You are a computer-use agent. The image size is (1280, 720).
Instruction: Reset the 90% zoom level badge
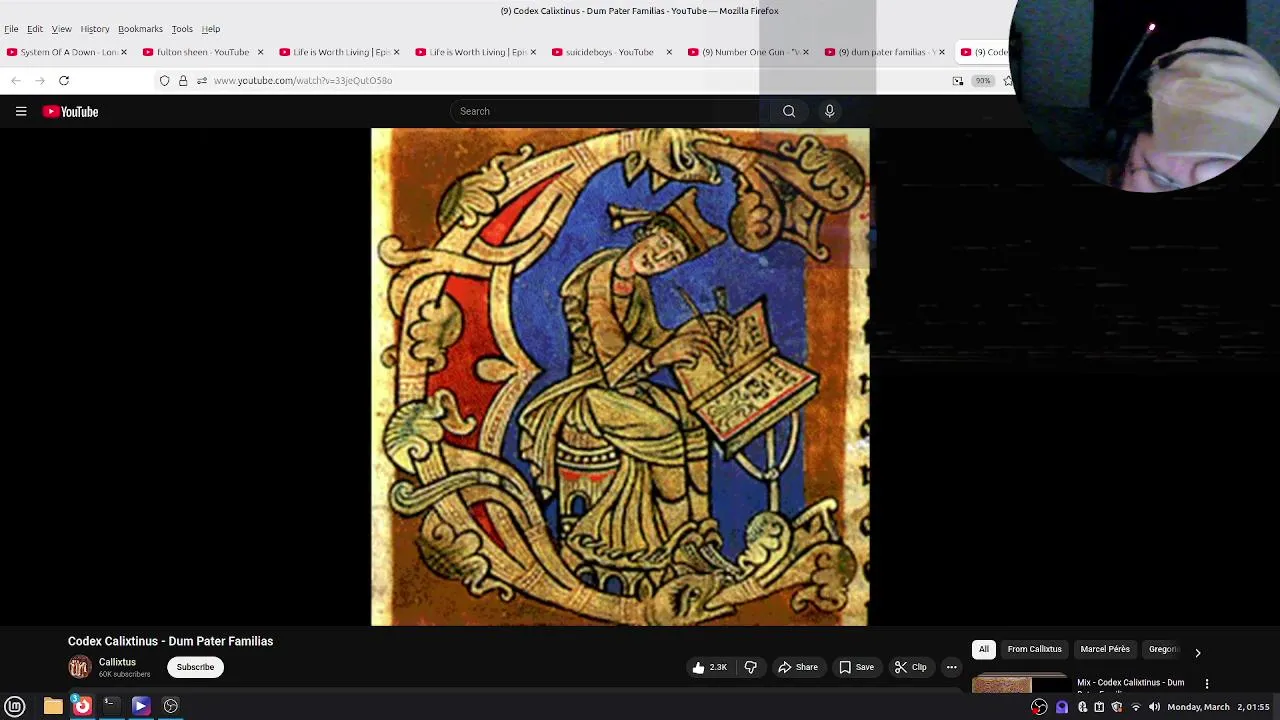coord(983,80)
